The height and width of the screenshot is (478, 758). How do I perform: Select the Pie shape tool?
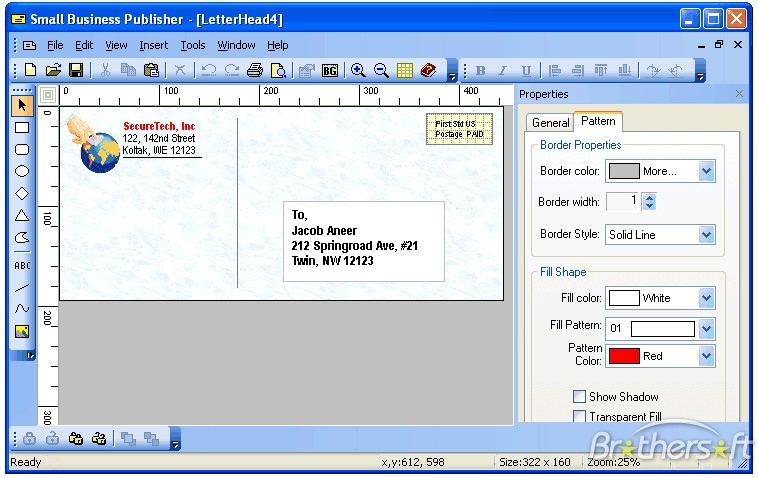22,237
